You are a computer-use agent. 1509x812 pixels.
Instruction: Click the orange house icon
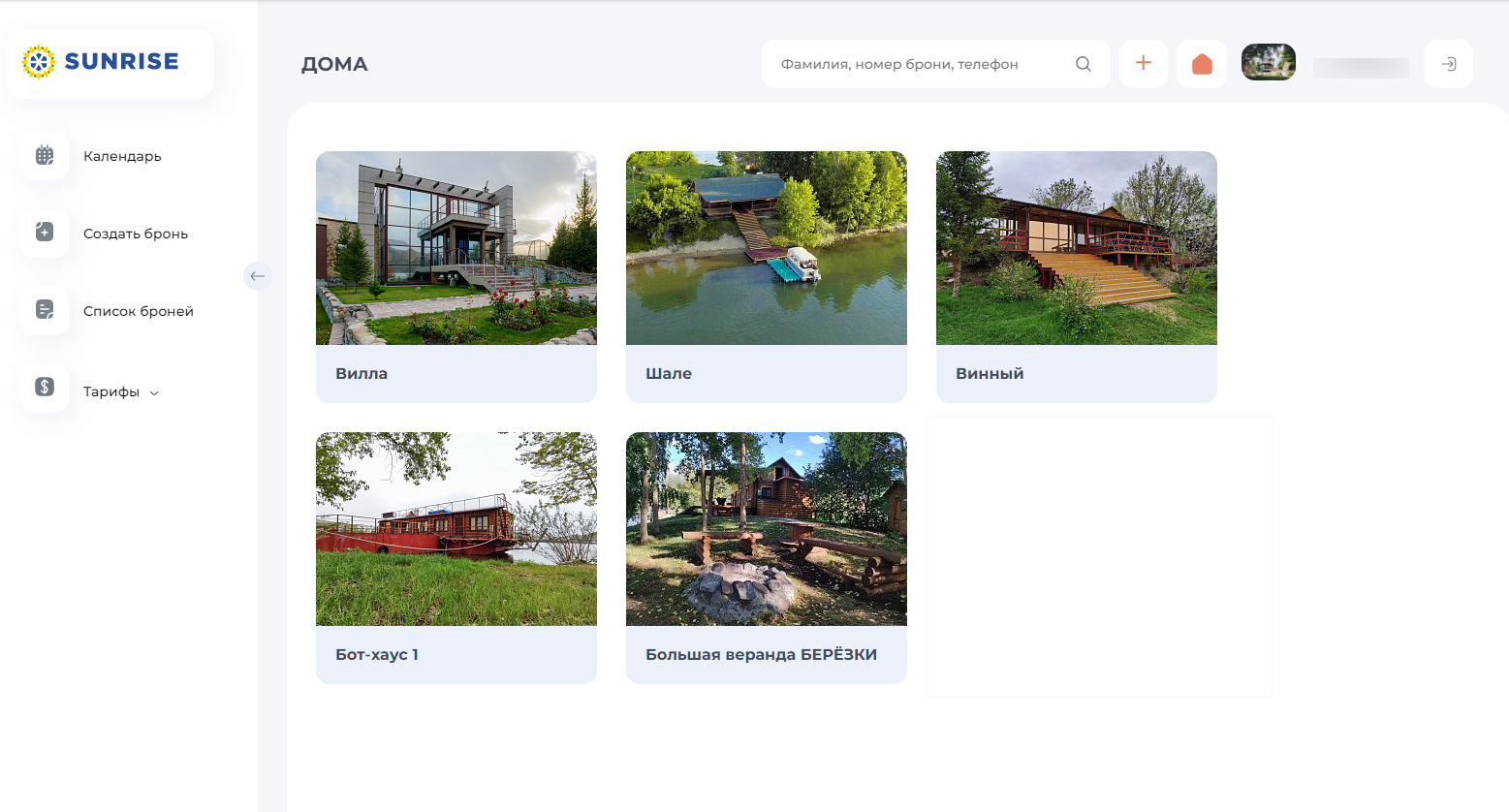(x=1202, y=64)
